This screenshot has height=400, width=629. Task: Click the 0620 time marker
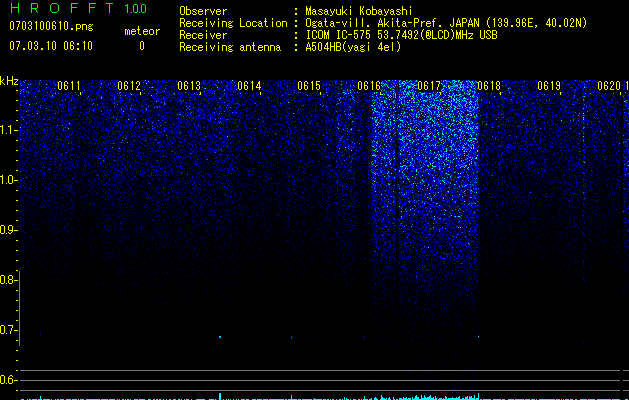click(x=609, y=86)
